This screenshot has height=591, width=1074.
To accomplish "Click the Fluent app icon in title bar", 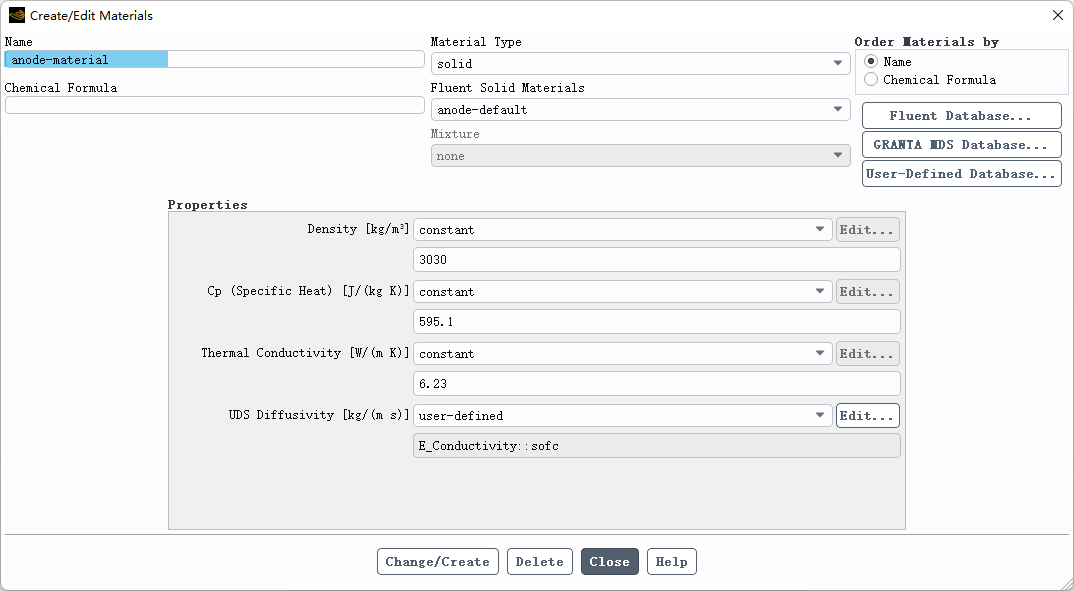I will 17,15.
